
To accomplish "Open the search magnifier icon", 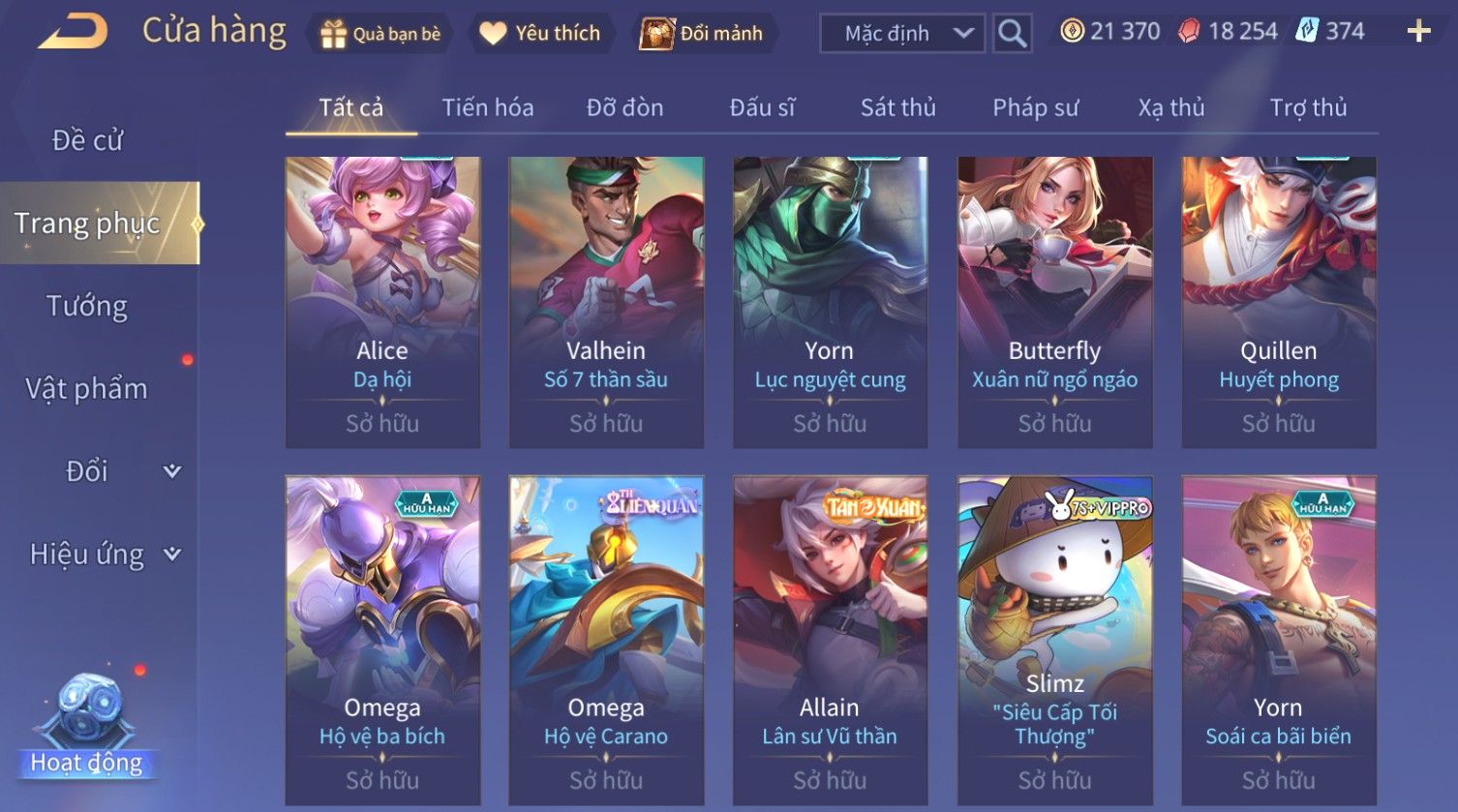I will (1012, 34).
